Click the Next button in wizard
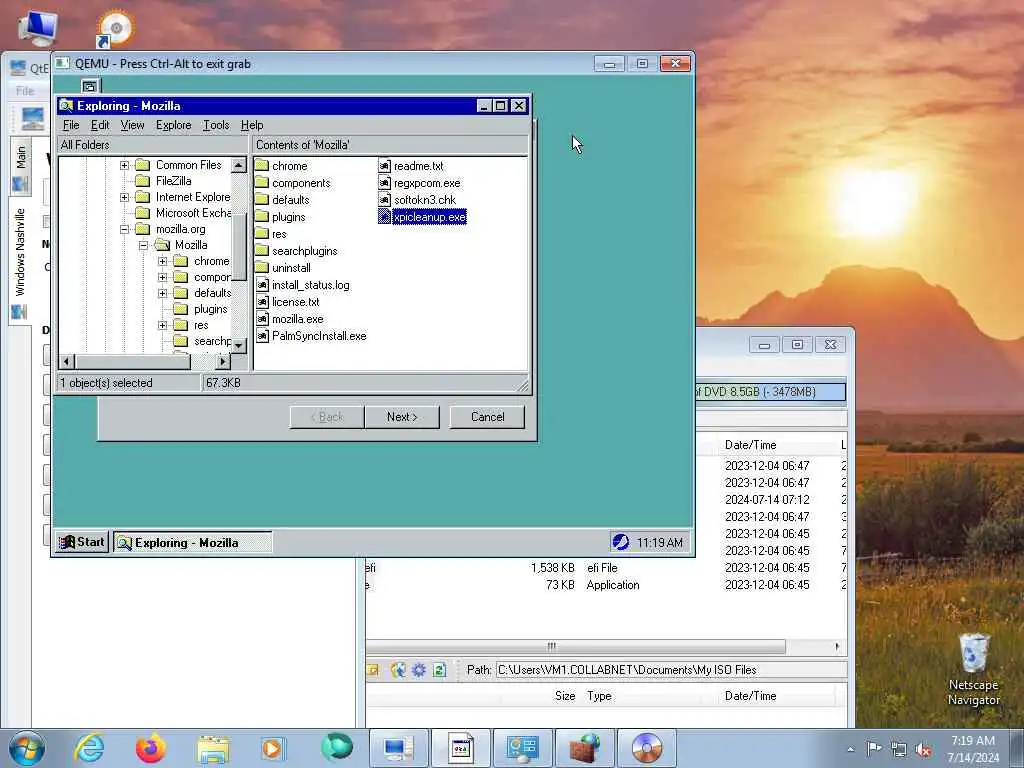1024x768 pixels. click(x=402, y=417)
